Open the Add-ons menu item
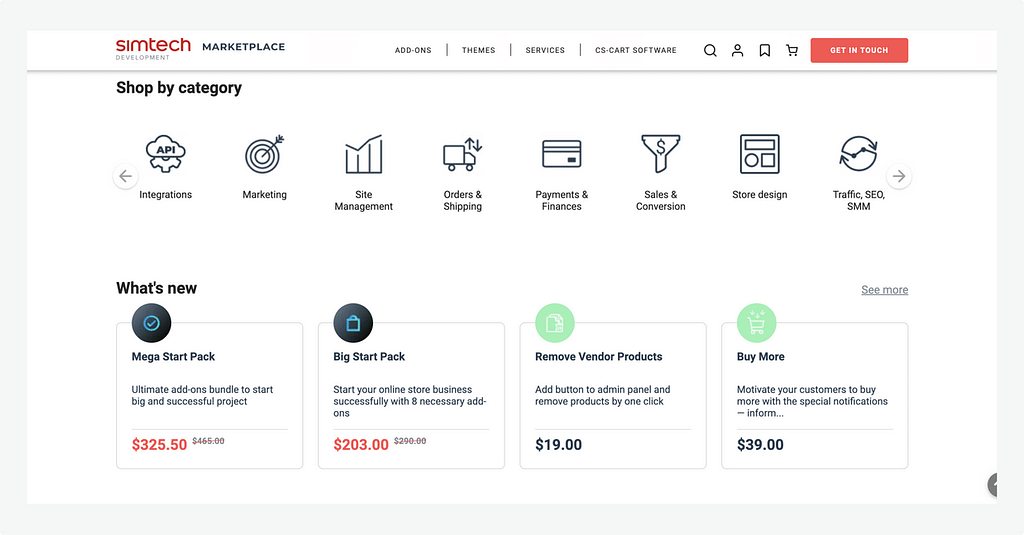 coord(413,50)
